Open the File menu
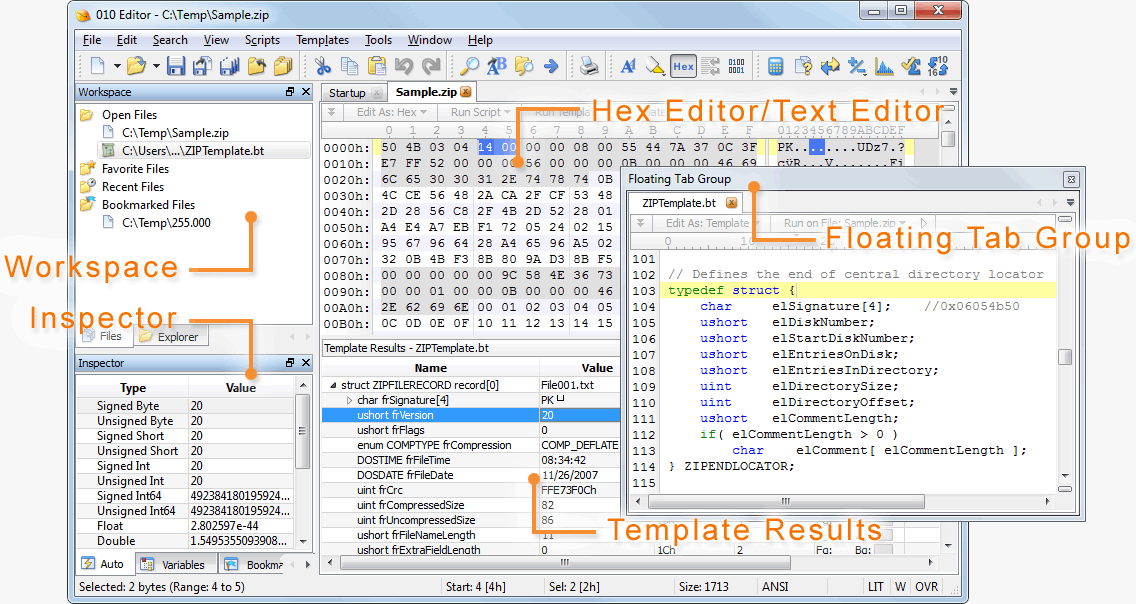1136x604 pixels. click(x=92, y=40)
